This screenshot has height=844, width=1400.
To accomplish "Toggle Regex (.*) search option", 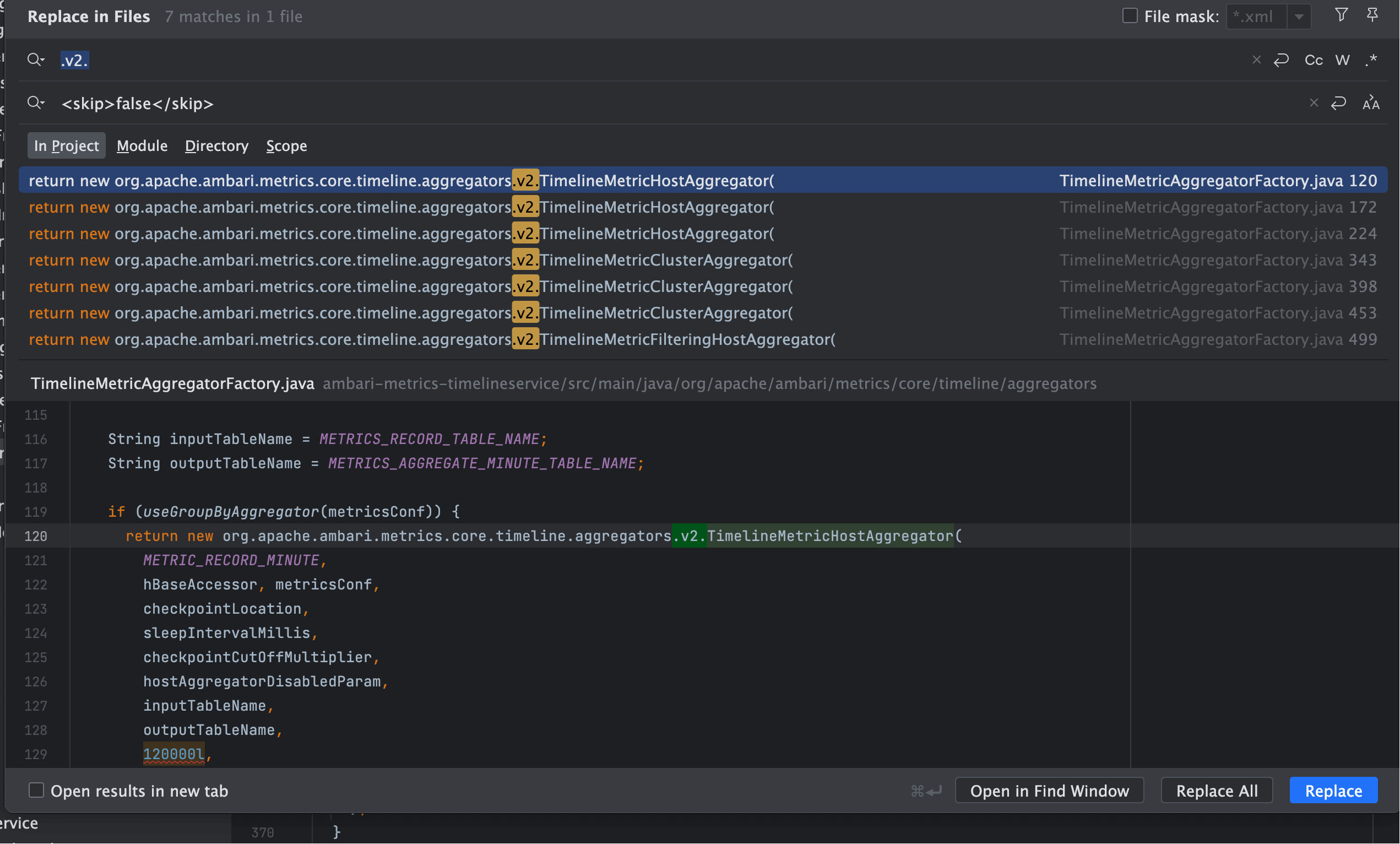I will (1371, 59).
